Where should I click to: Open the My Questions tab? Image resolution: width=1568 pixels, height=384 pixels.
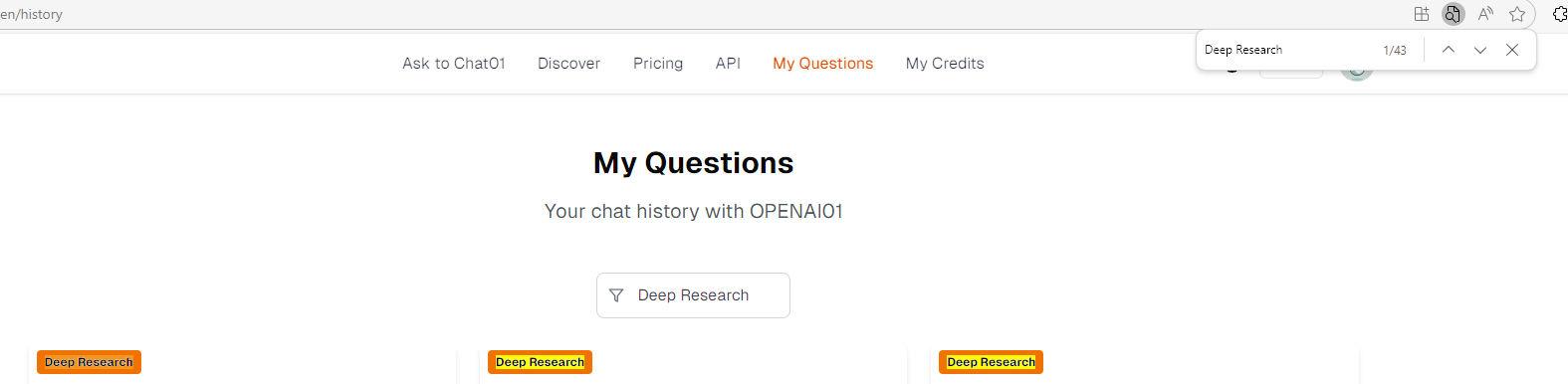[823, 64]
